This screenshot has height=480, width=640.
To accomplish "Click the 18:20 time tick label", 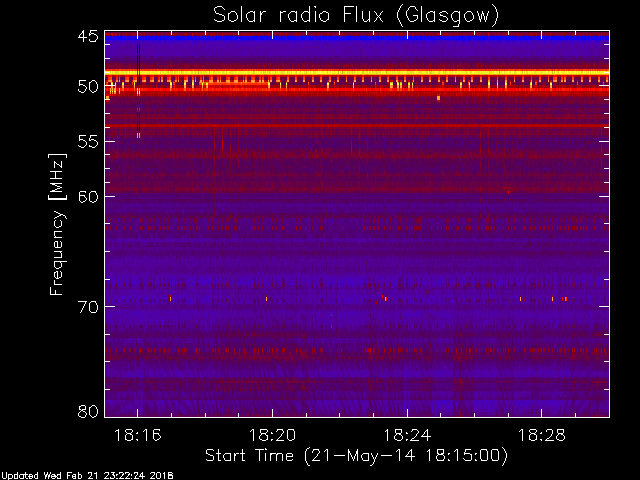I will pos(272,436).
